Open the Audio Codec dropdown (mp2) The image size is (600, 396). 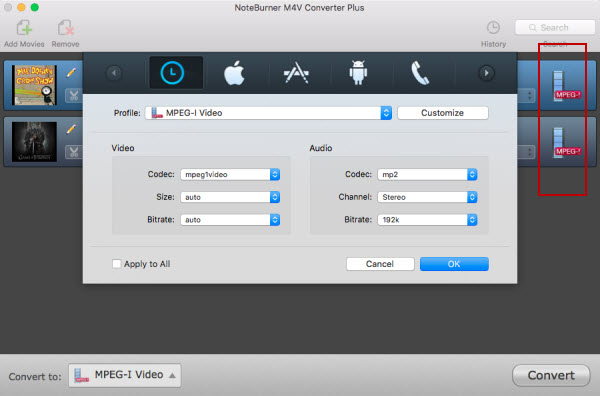(427, 174)
